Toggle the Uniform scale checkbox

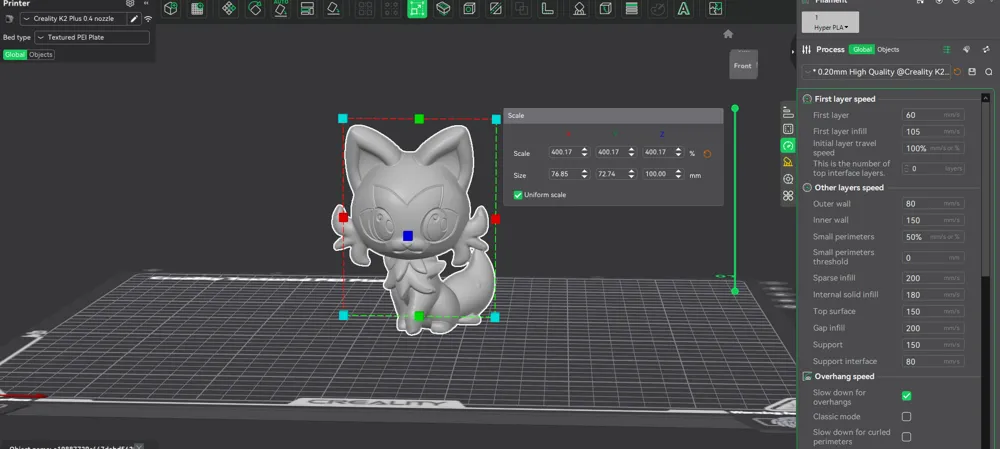coord(518,195)
